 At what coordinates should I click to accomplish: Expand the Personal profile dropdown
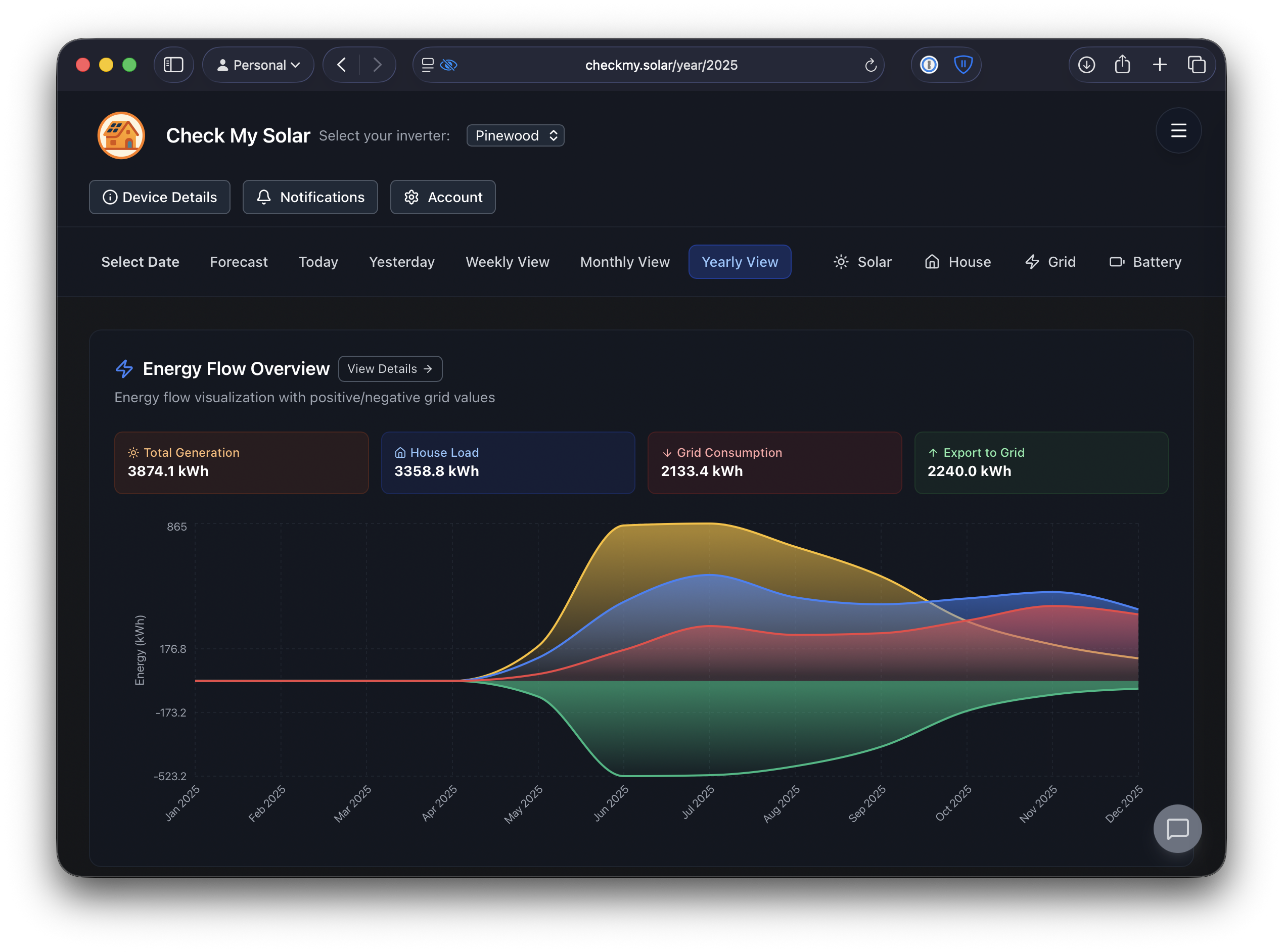[258, 65]
